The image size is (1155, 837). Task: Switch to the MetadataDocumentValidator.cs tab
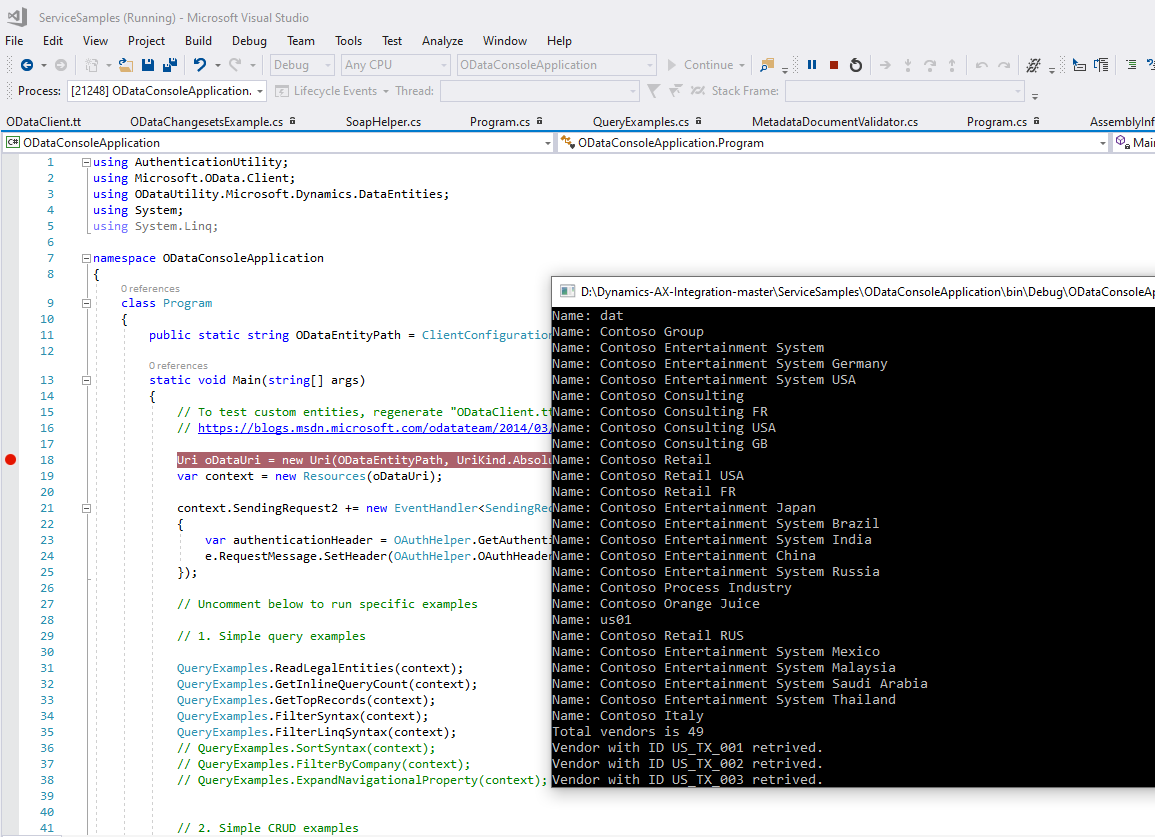point(835,122)
